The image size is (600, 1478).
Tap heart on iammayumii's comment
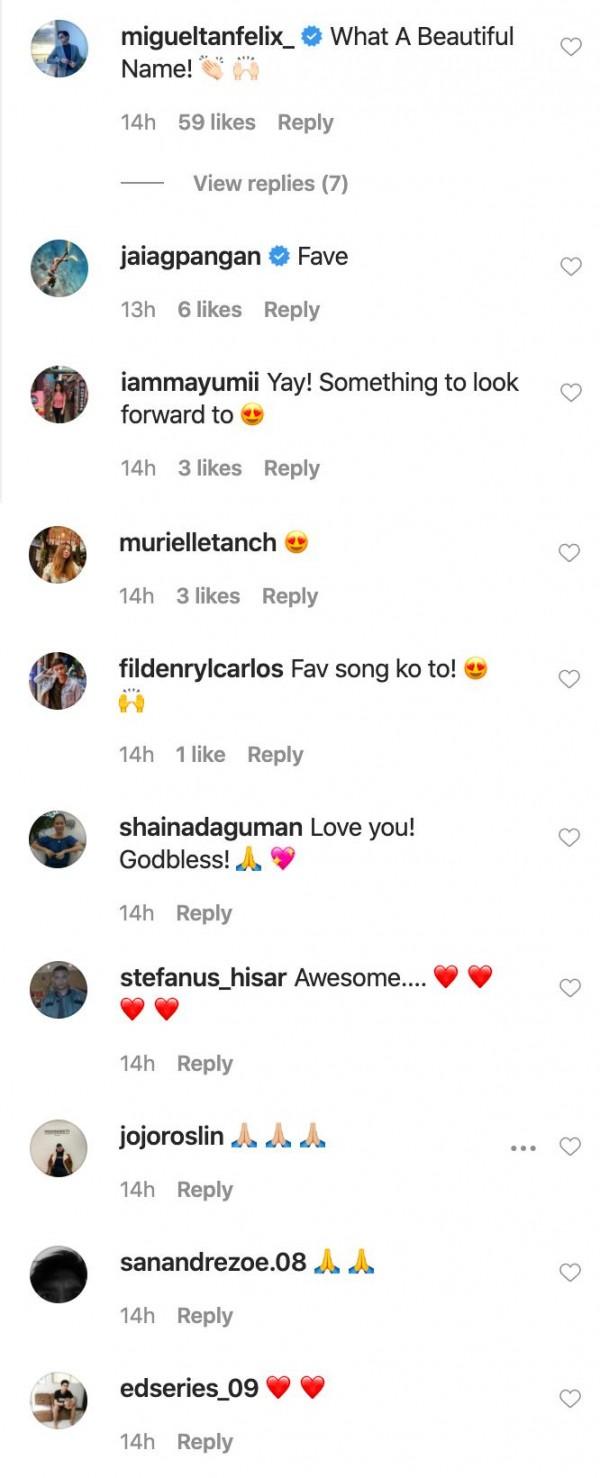pos(570,393)
